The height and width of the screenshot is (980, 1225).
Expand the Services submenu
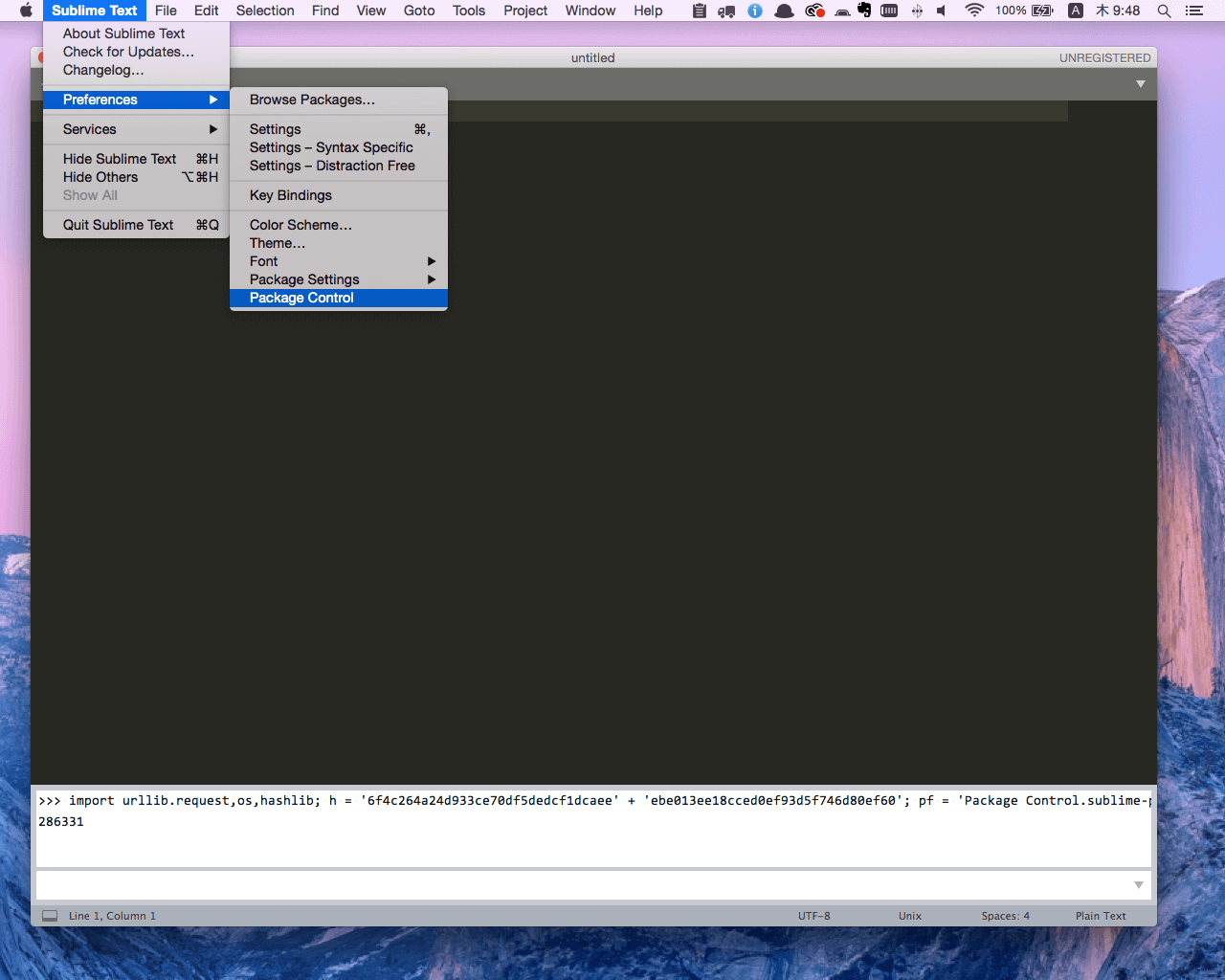[136, 129]
